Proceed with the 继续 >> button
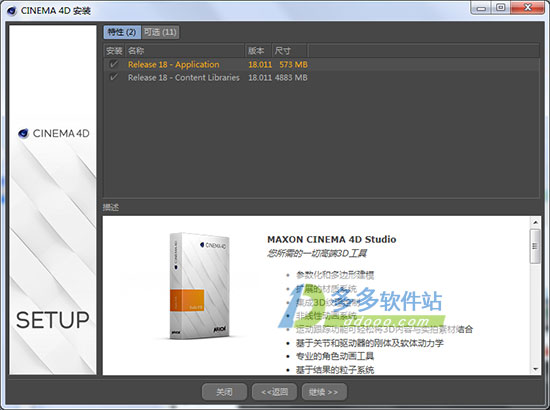Viewport: 550px width, 410px height. click(x=324, y=392)
